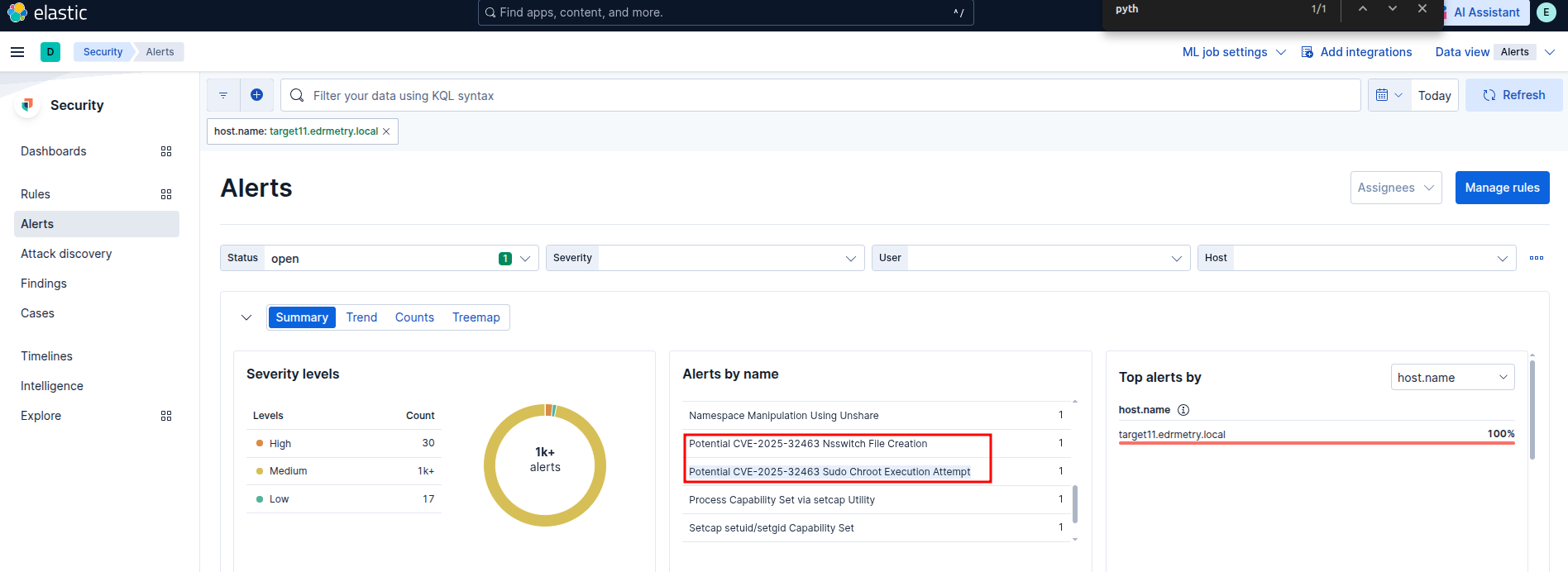Click the Manage rules button
The height and width of the screenshot is (572, 1568).
tap(1502, 188)
